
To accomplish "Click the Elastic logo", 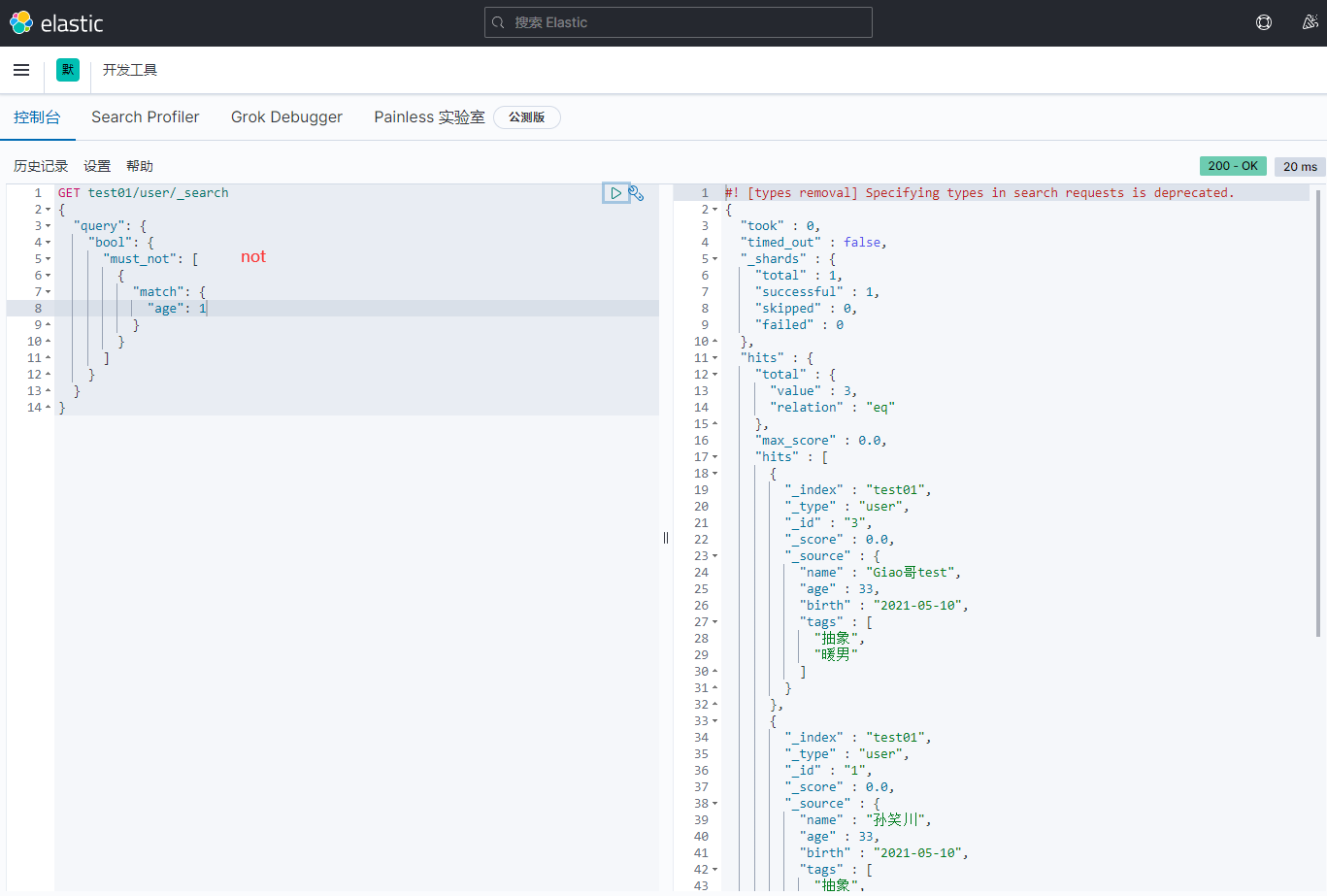I will tap(56, 22).
